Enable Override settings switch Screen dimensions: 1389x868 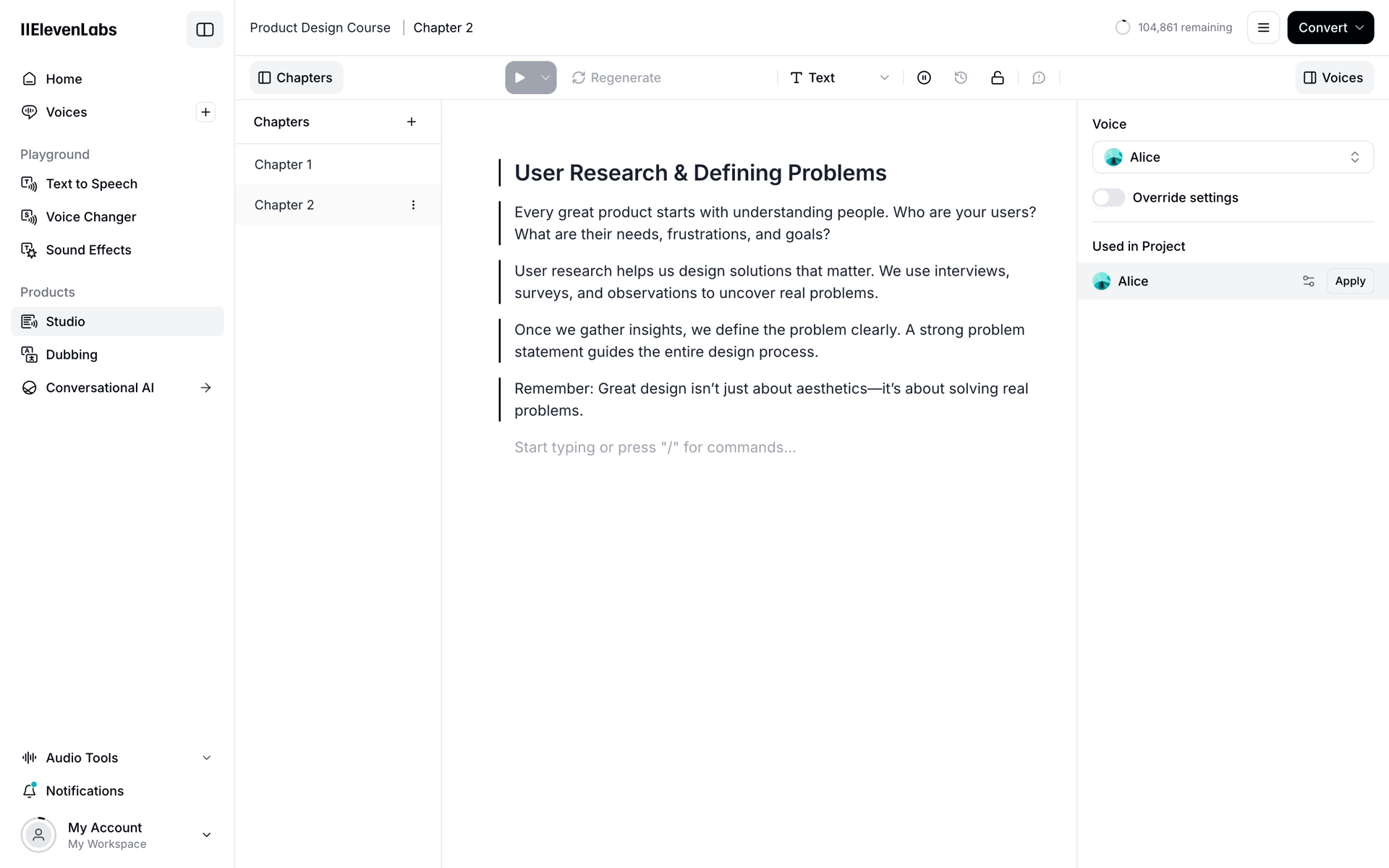(x=1108, y=197)
